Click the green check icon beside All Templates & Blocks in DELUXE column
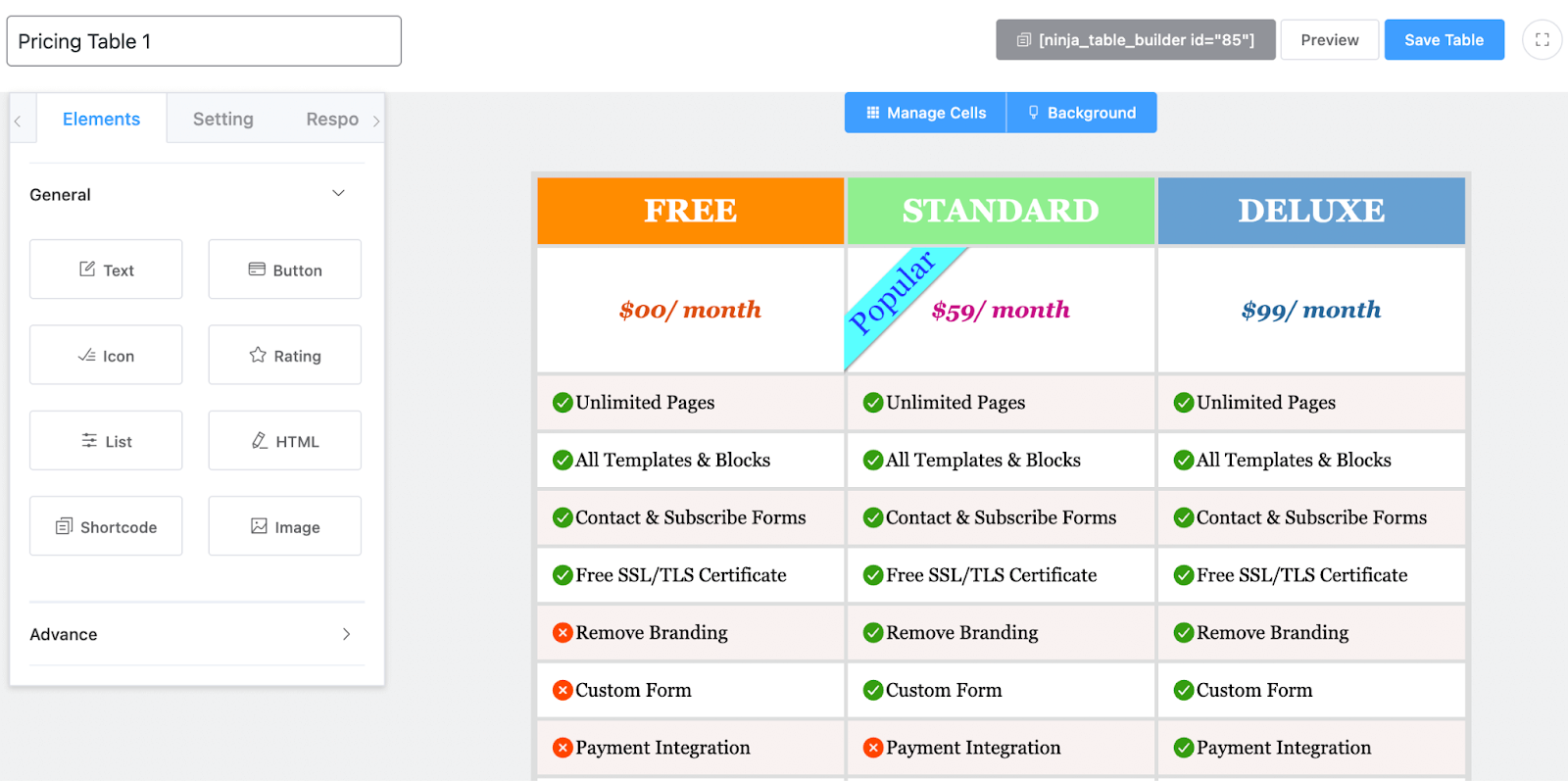 tap(1184, 461)
